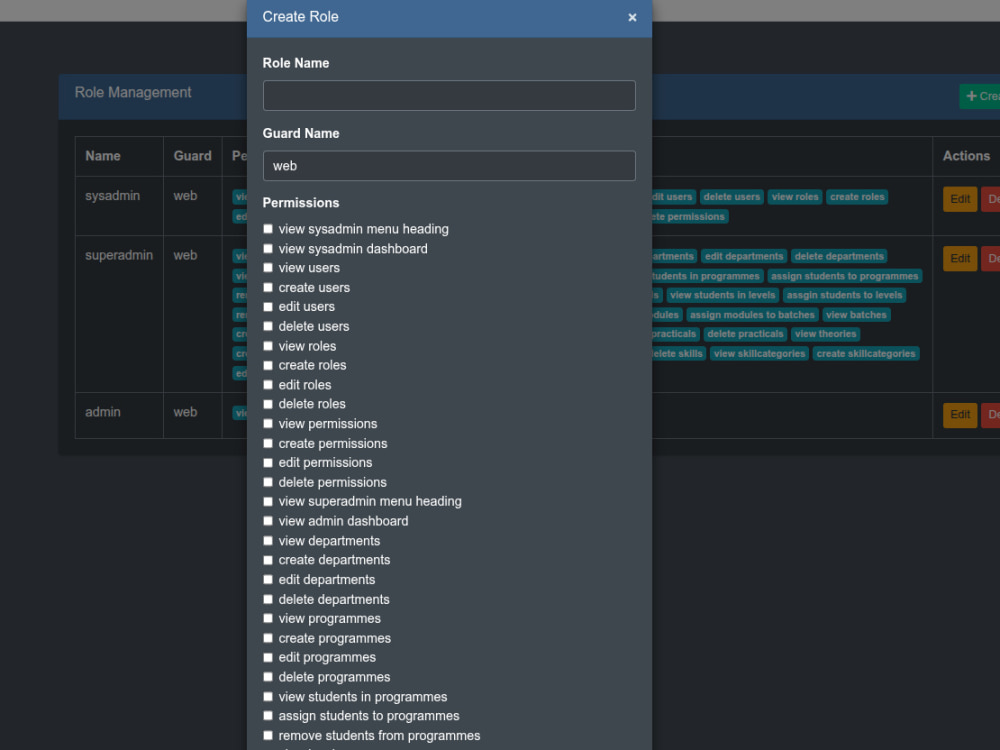Toggle the 'edit users' checkbox

pos(268,307)
